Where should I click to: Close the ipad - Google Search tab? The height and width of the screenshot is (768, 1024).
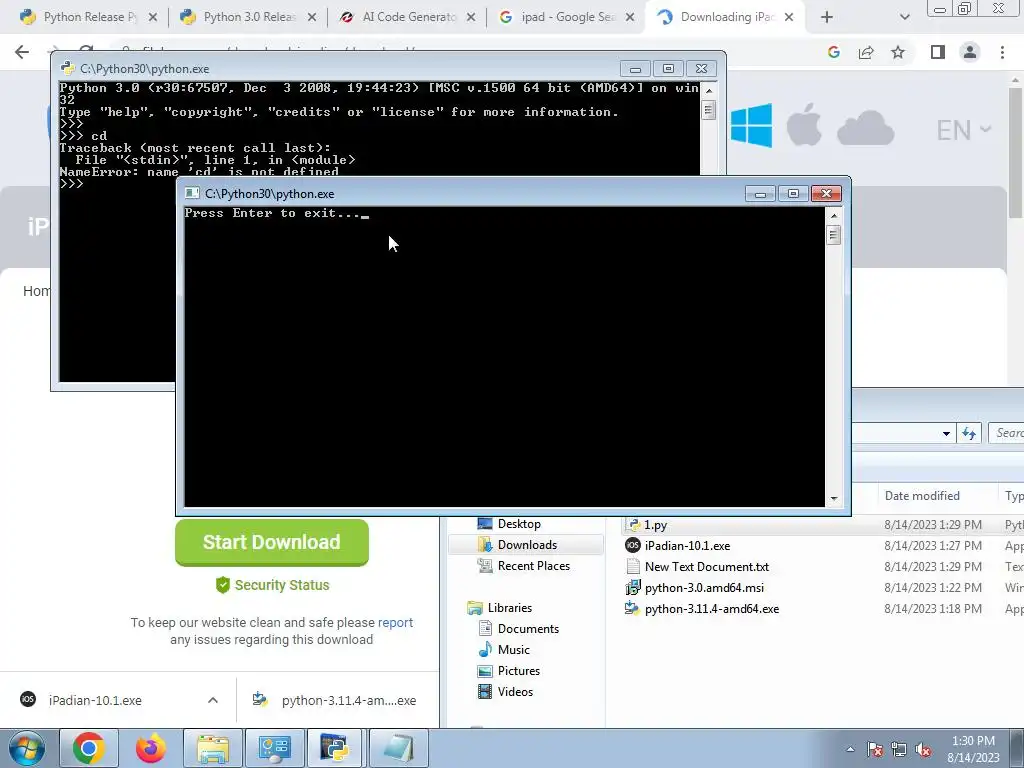pyautogui.click(x=630, y=18)
